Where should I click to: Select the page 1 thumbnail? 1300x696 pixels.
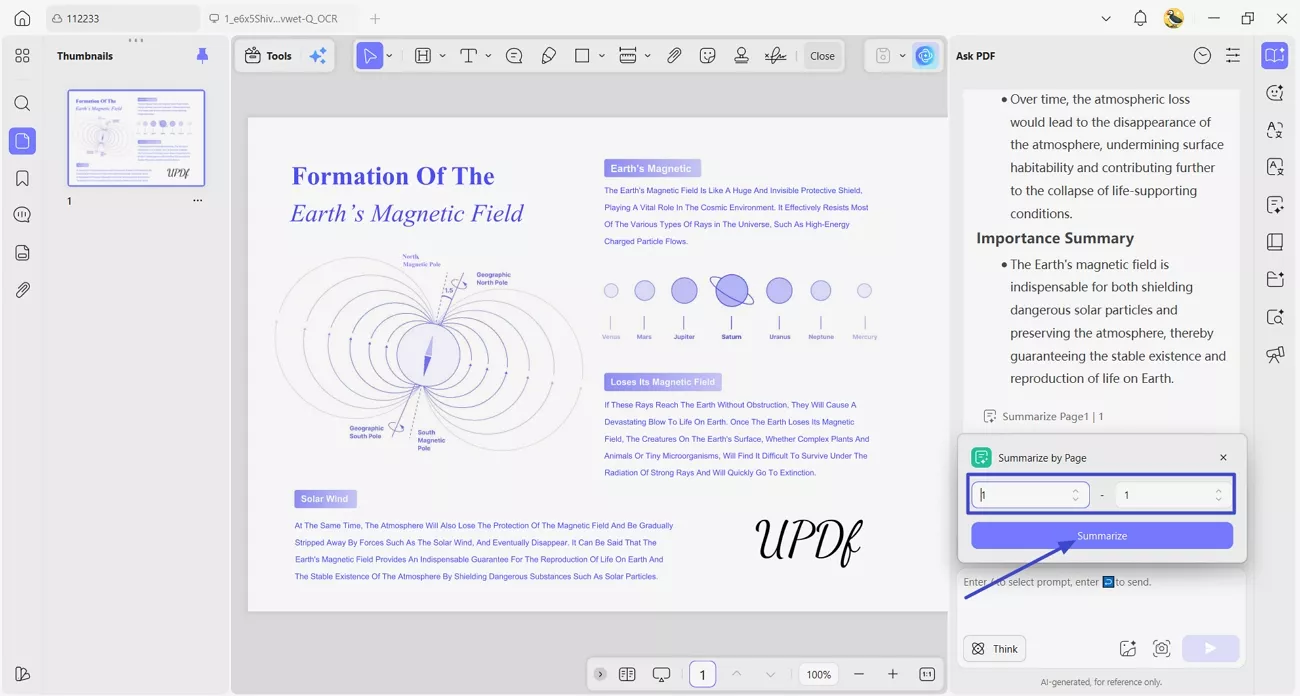pos(135,138)
